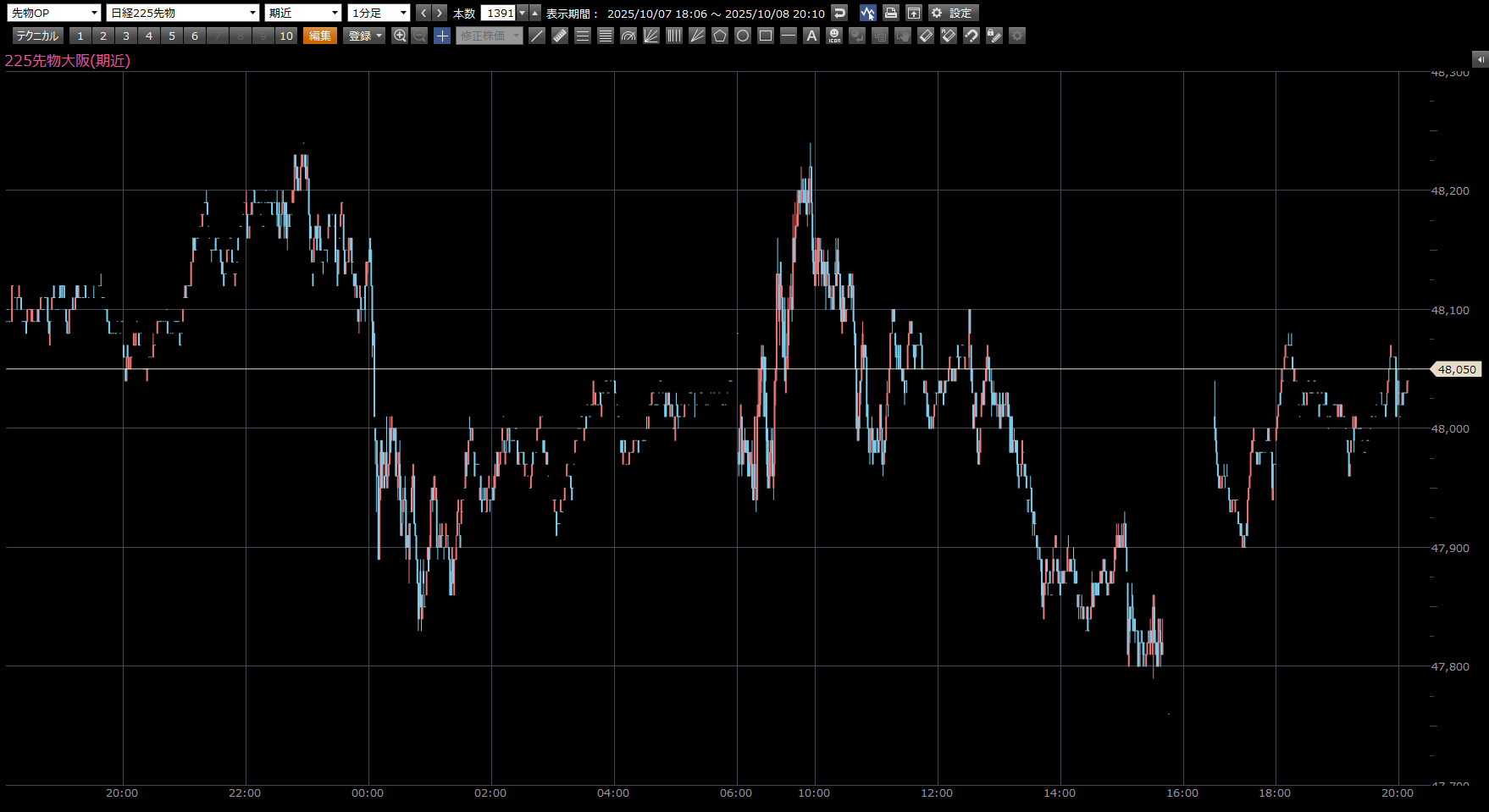Click the print chart icon
The height and width of the screenshot is (812, 1489).
[x=890, y=13]
